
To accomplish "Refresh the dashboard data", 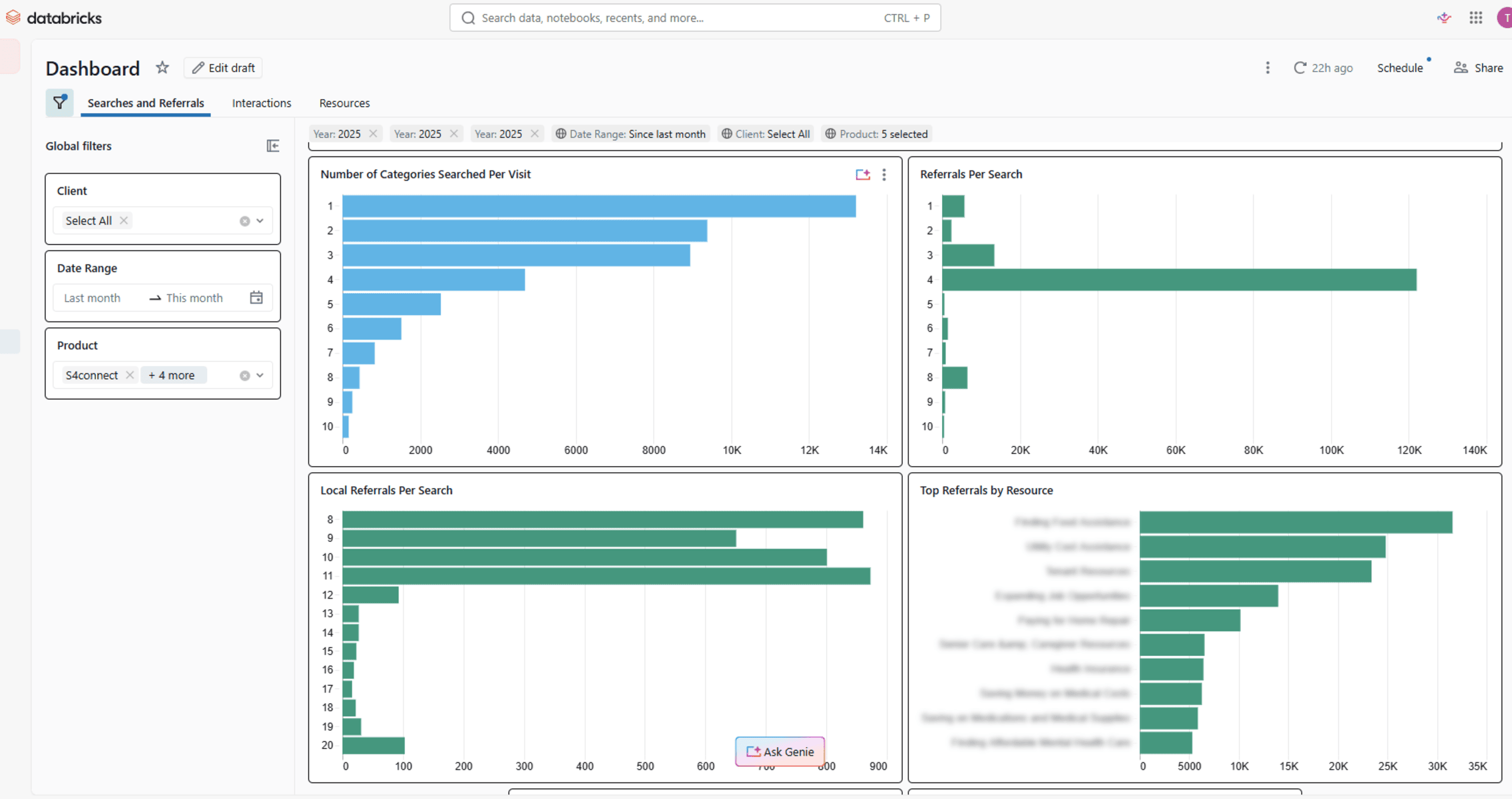I will tap(1300, 68).
